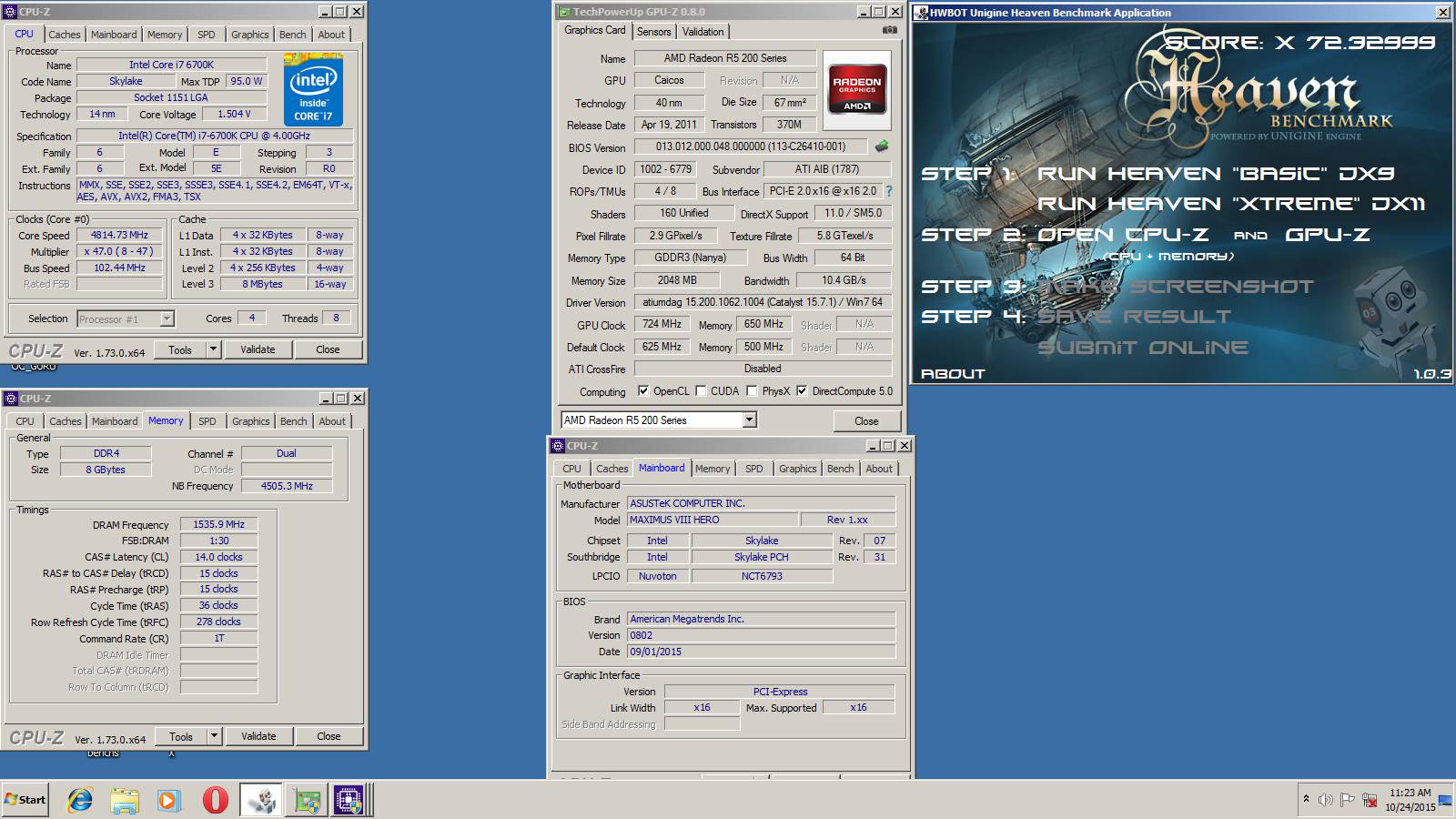Image resolution: width=1456 pixels, height=819 pixels.
Task: Toggle the CUDA checkbox
Action: [701, 390]
